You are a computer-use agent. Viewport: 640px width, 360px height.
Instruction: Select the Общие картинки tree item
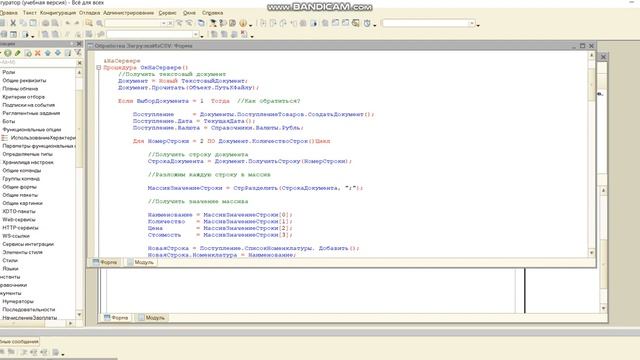(22, 203)
